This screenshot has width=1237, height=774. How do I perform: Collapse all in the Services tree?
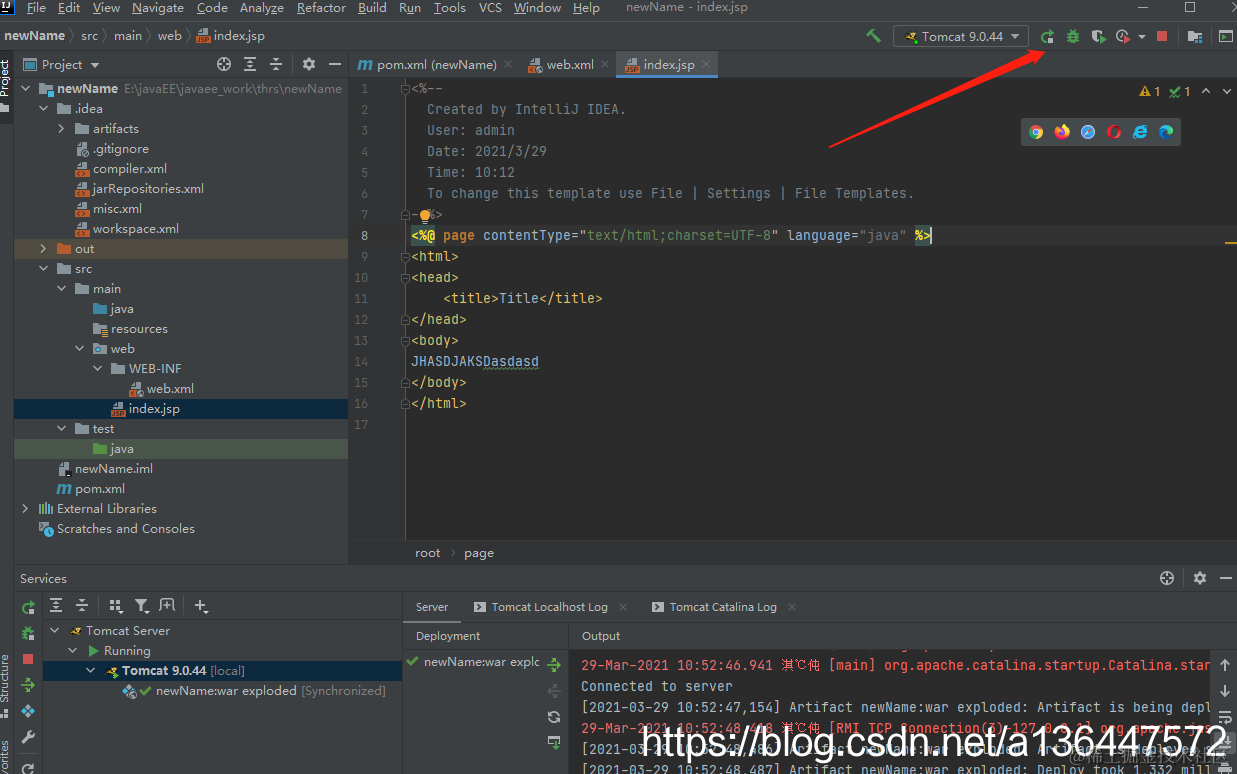(x=82, y=605)
